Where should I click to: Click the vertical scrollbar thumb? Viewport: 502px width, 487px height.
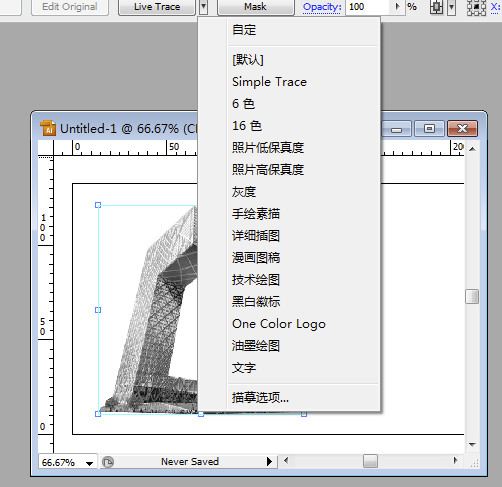click(x=472, y=296)
